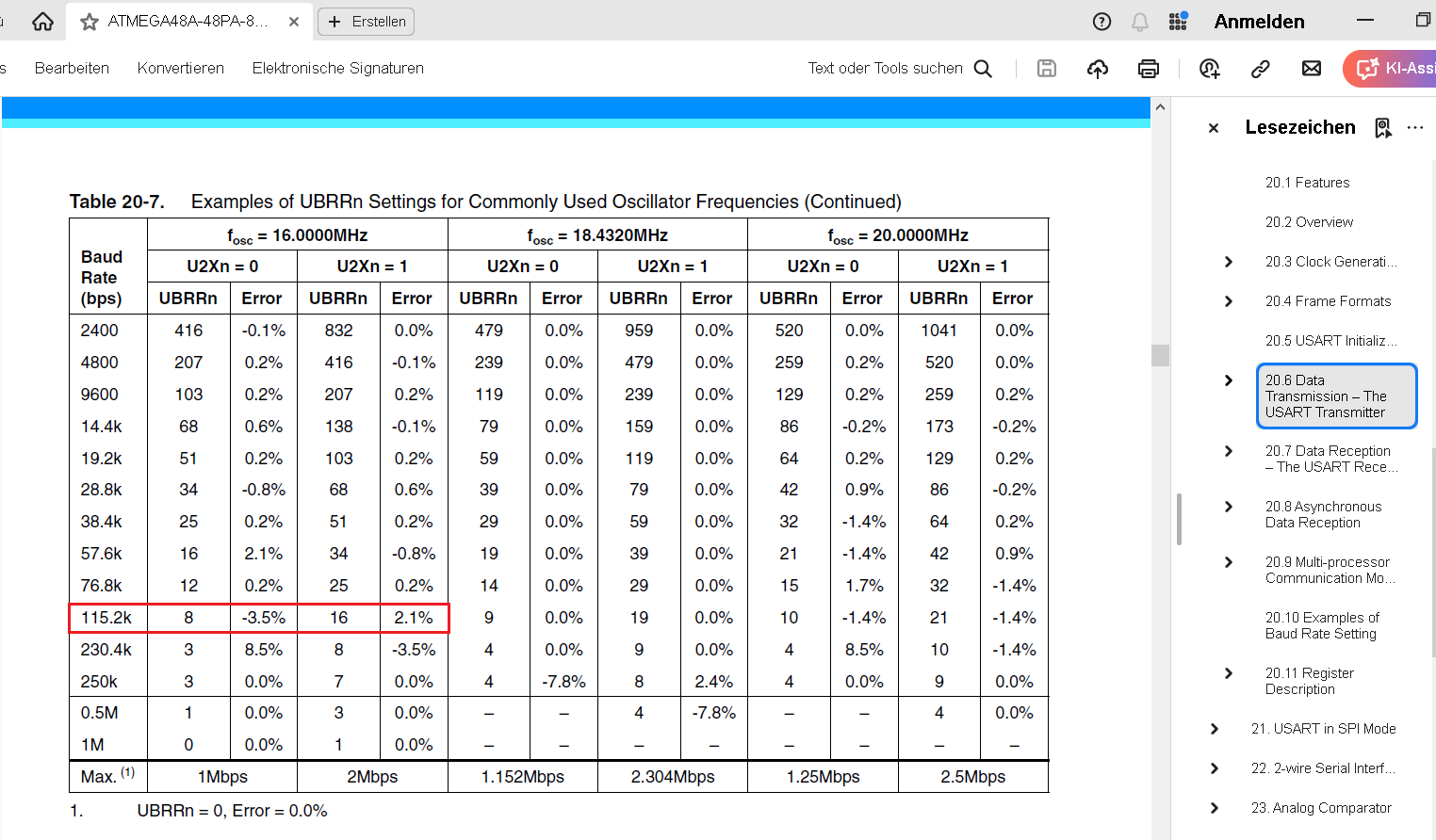Open bookmark 23. Analog Comparator
The width and height of the screenshot is (1436, 840).
[1321, 808]
